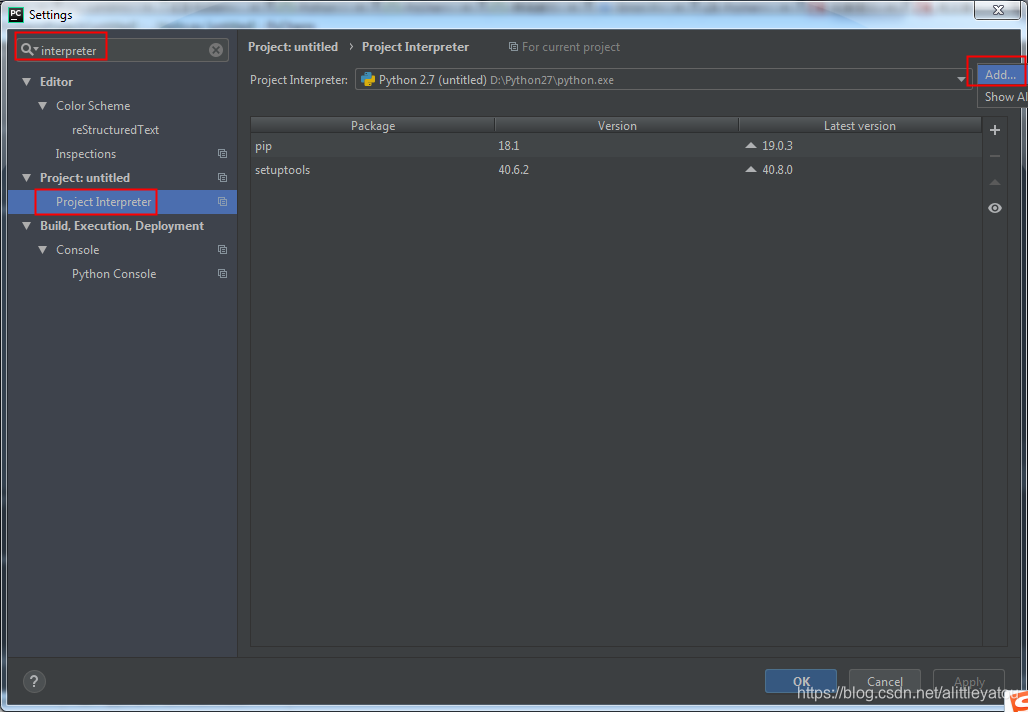Viewport: 1028px width, 712px height.
Task: Click the search magnifier icon
Action: [28, 50]
